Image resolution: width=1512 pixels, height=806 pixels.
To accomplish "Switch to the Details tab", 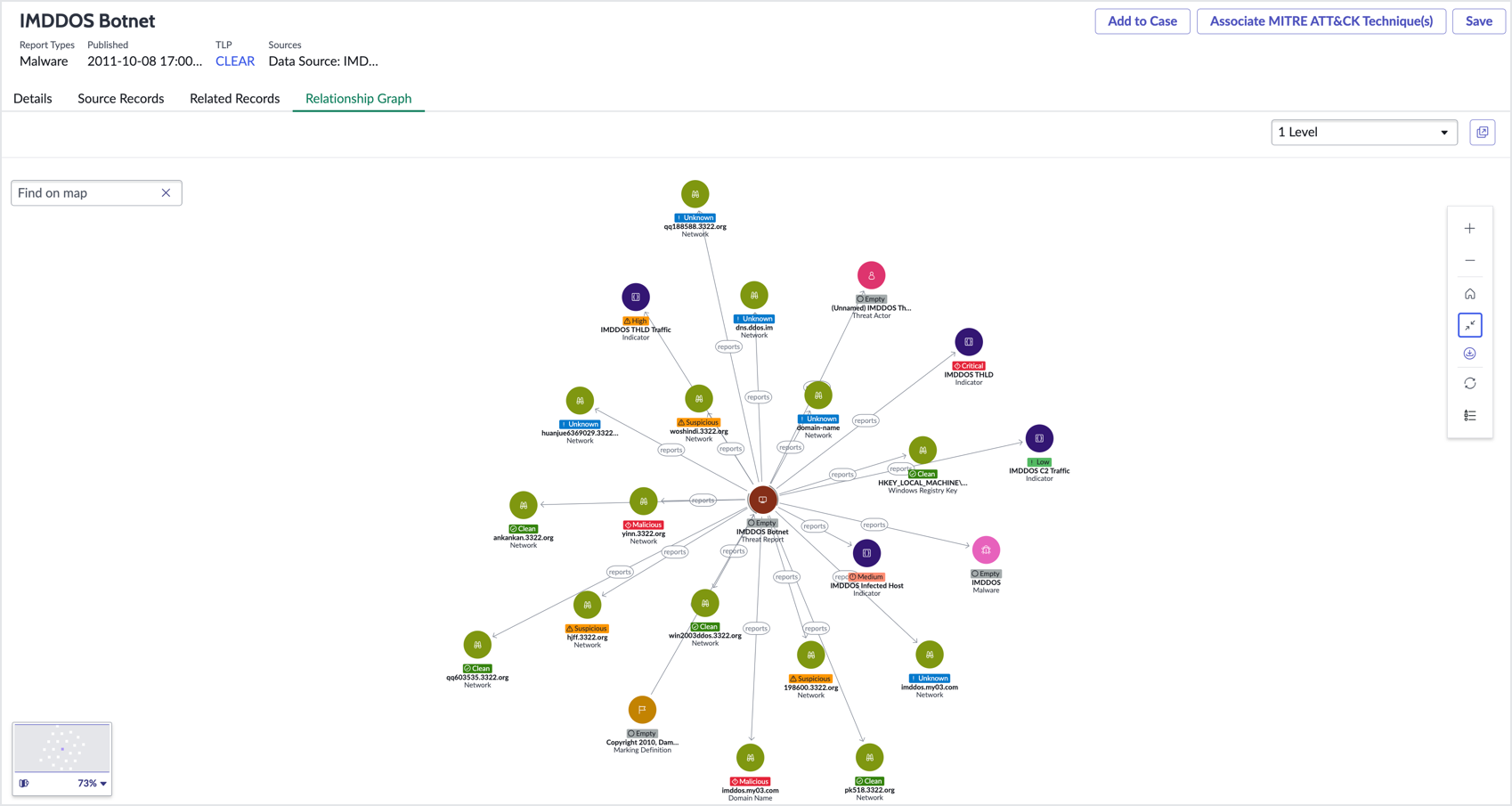I will coord(33,99).
